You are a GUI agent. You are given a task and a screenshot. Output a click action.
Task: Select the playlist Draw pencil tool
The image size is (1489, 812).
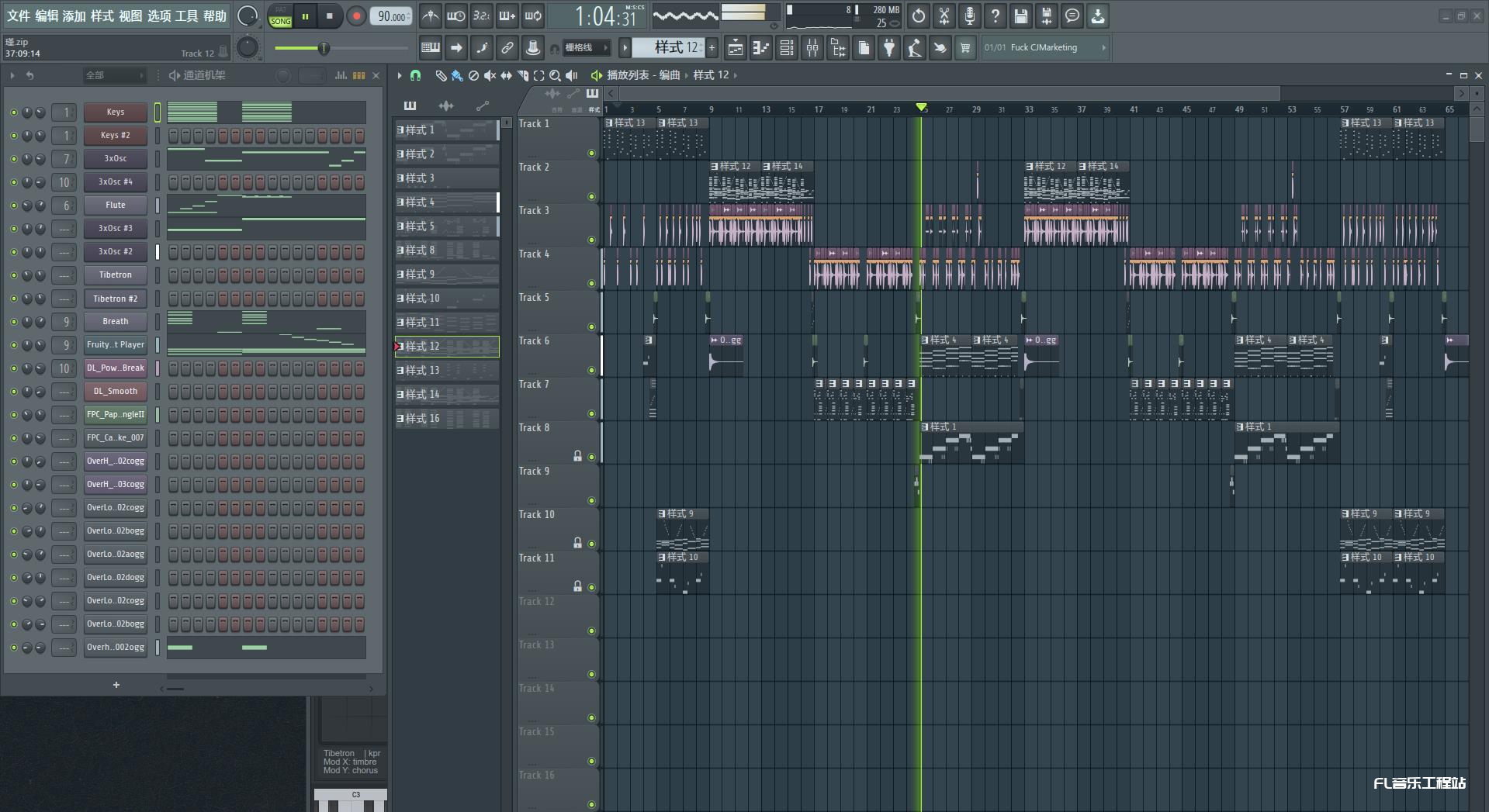coord(441,75)
